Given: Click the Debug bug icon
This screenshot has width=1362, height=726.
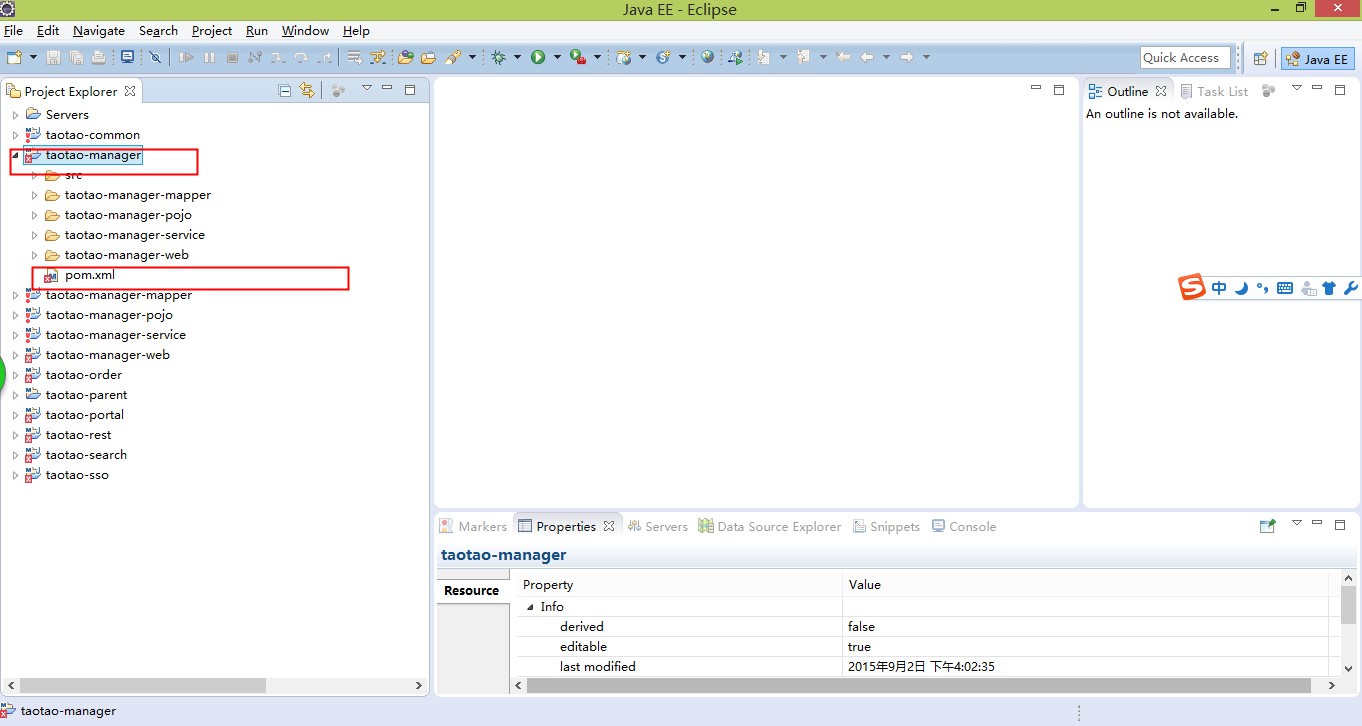Looking at the screenshot, I should pos(499,57).
